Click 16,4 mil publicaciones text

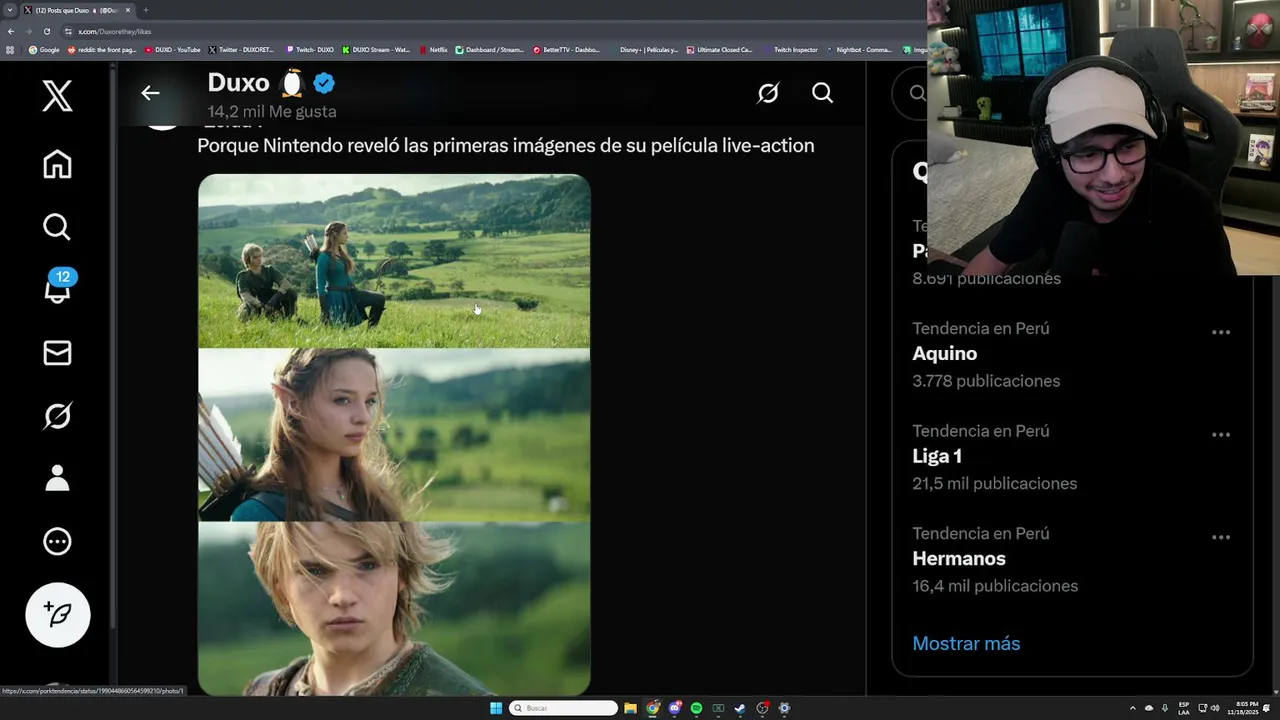[995, 586]
